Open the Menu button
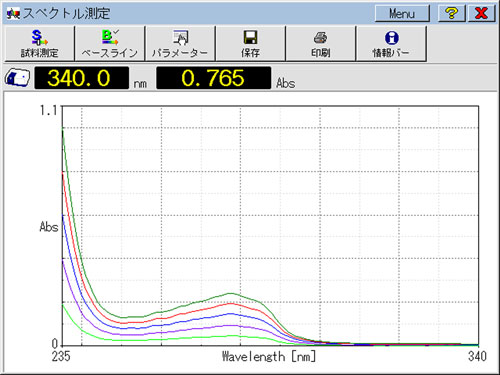Screen dimensions: 500x375 [x=402, y=13]
